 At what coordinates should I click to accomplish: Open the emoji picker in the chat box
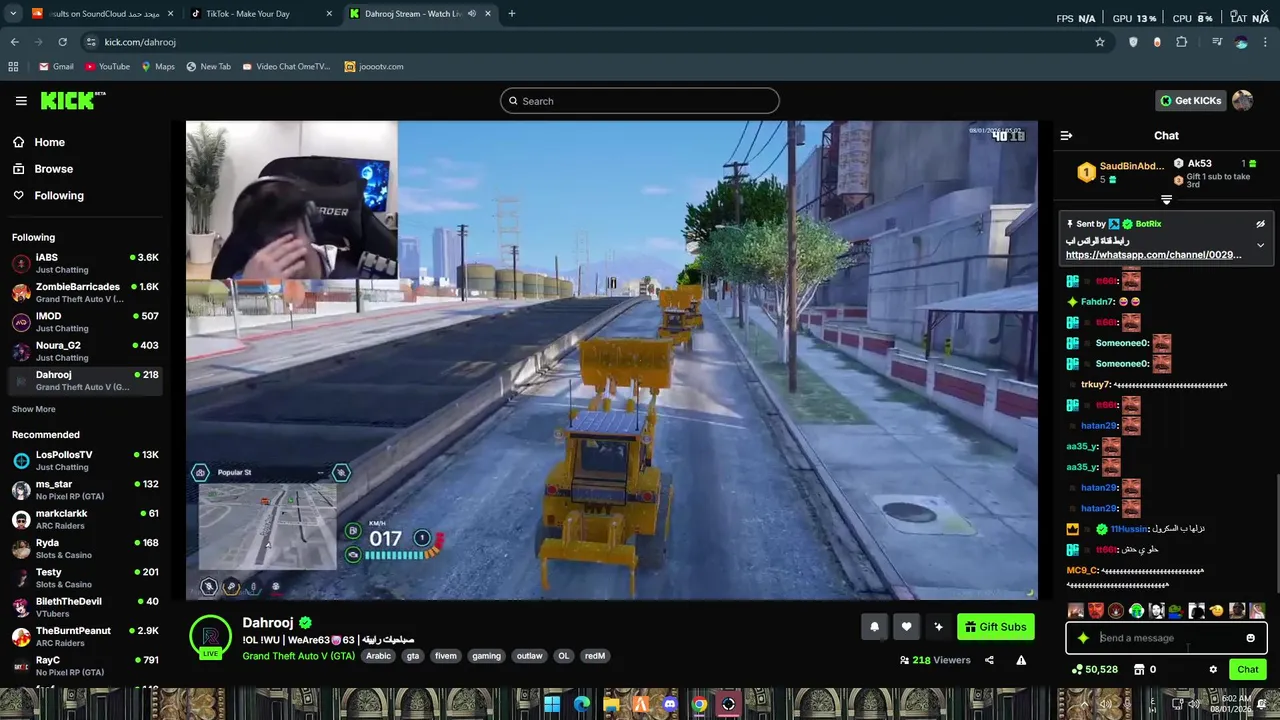pos(1250,638)
